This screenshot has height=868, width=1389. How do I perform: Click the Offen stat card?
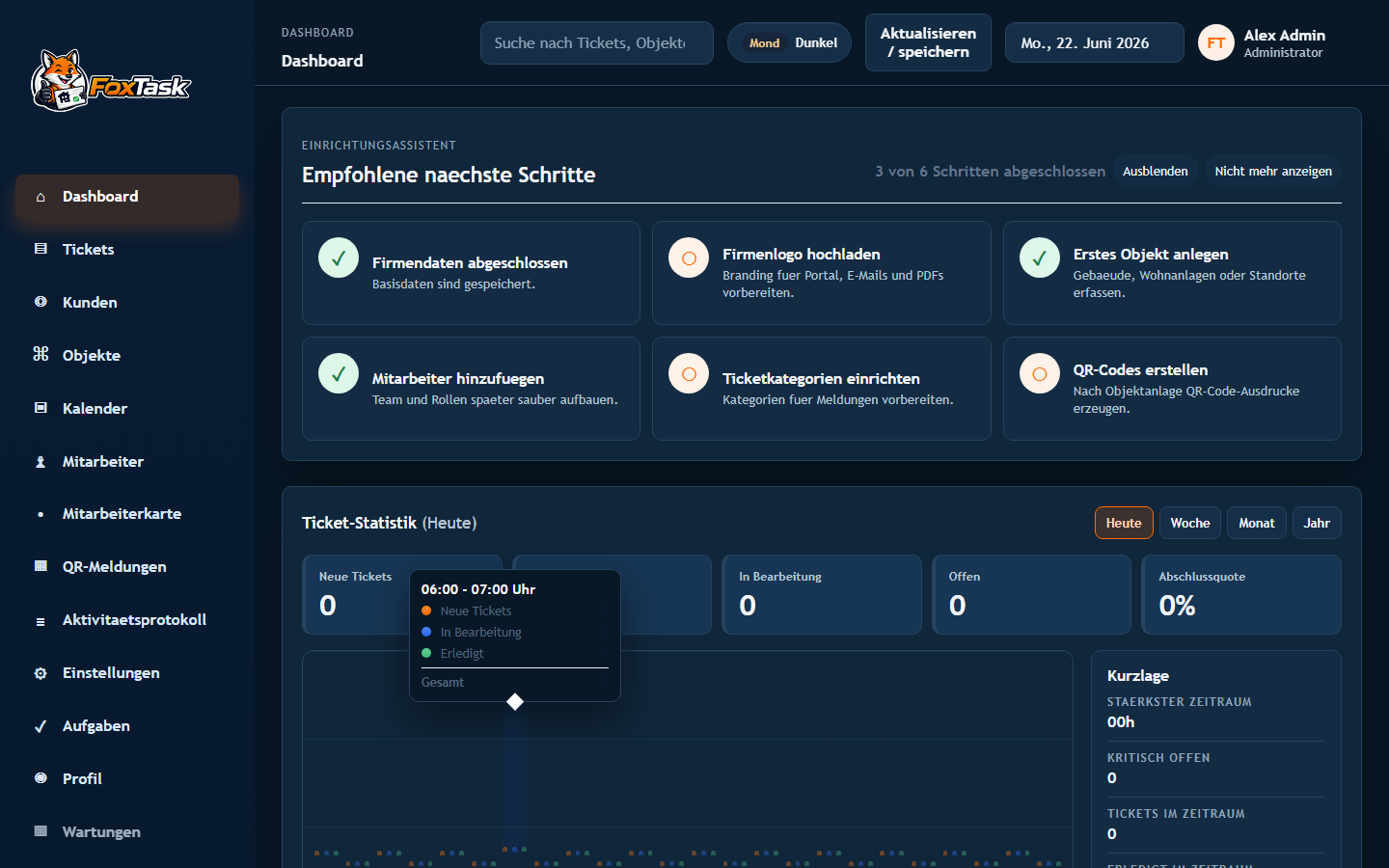1031,594
